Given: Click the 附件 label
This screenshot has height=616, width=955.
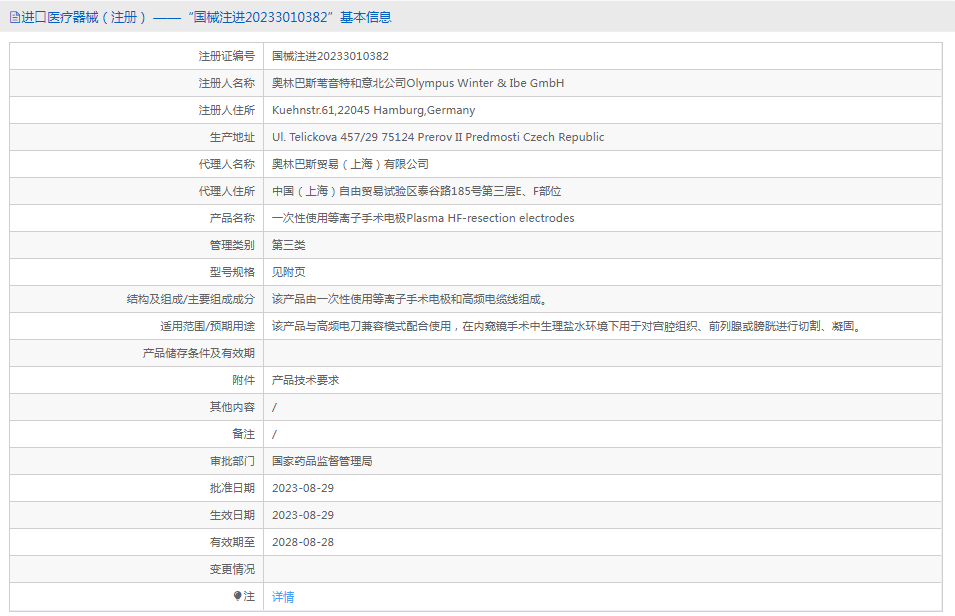Looking at the screenshot, I should 244,380.
